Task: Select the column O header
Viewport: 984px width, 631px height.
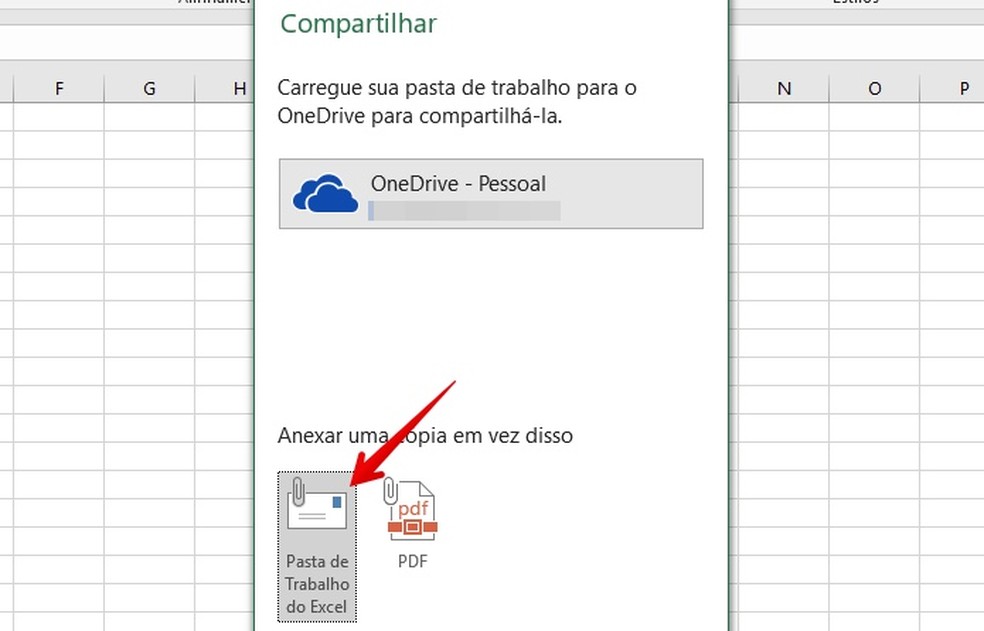Action: (874, 88)
